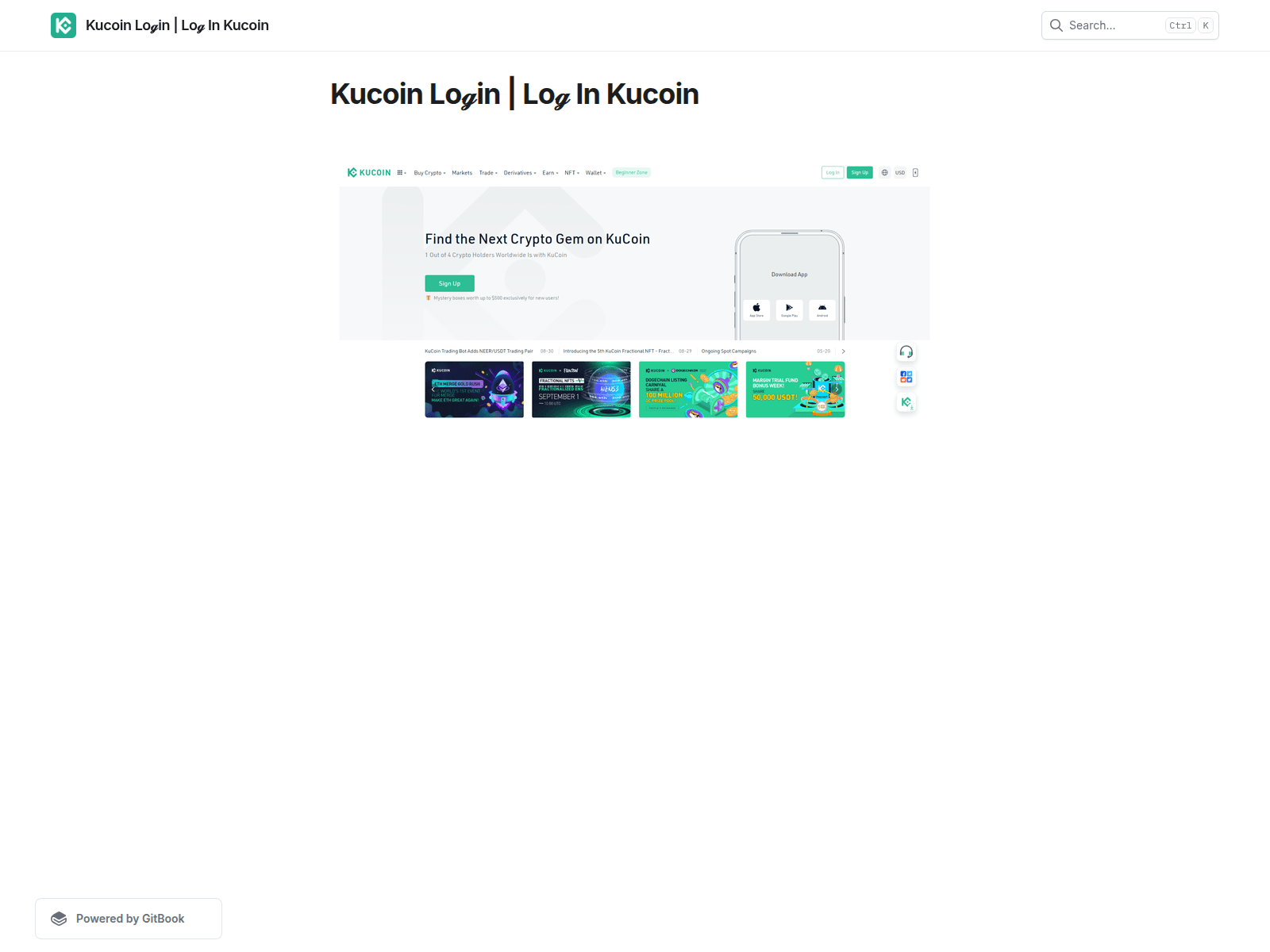The height and width of the screenshot is (952, 1270).
Task: Click the green KuCoin logo in the header
Action: click(x=63, y=25)
